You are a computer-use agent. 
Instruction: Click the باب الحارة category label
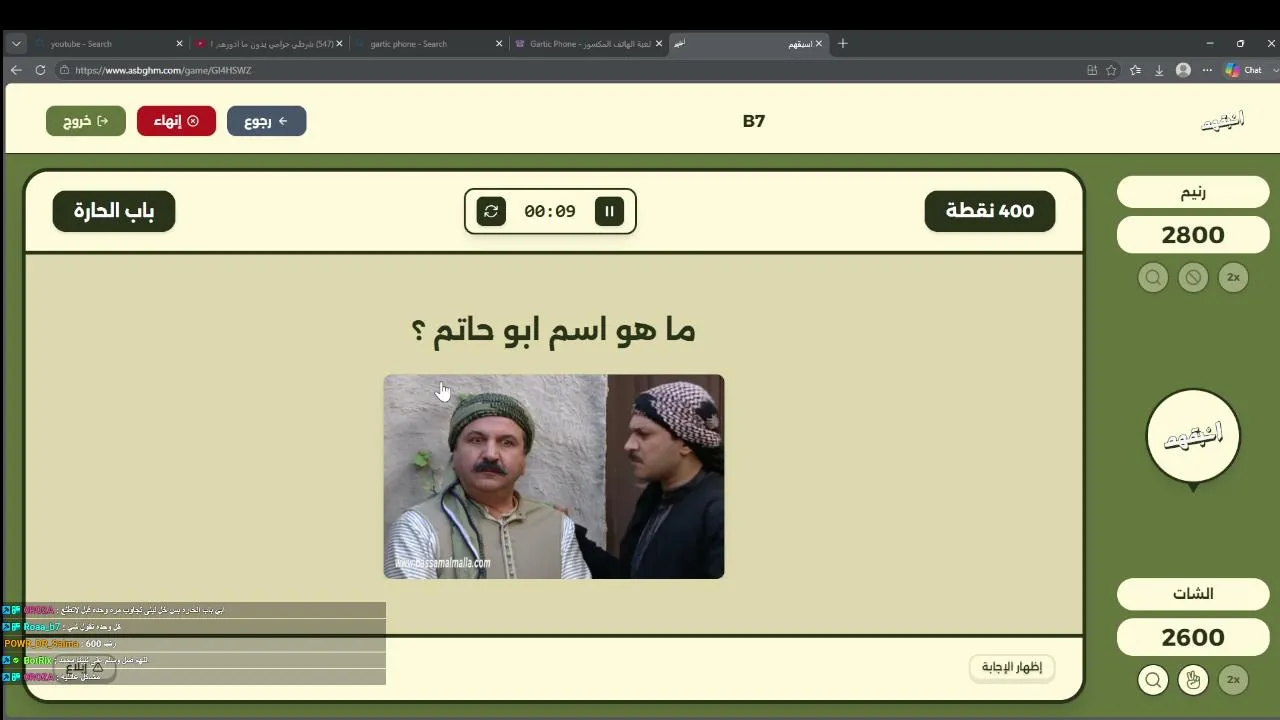(114, 211)
